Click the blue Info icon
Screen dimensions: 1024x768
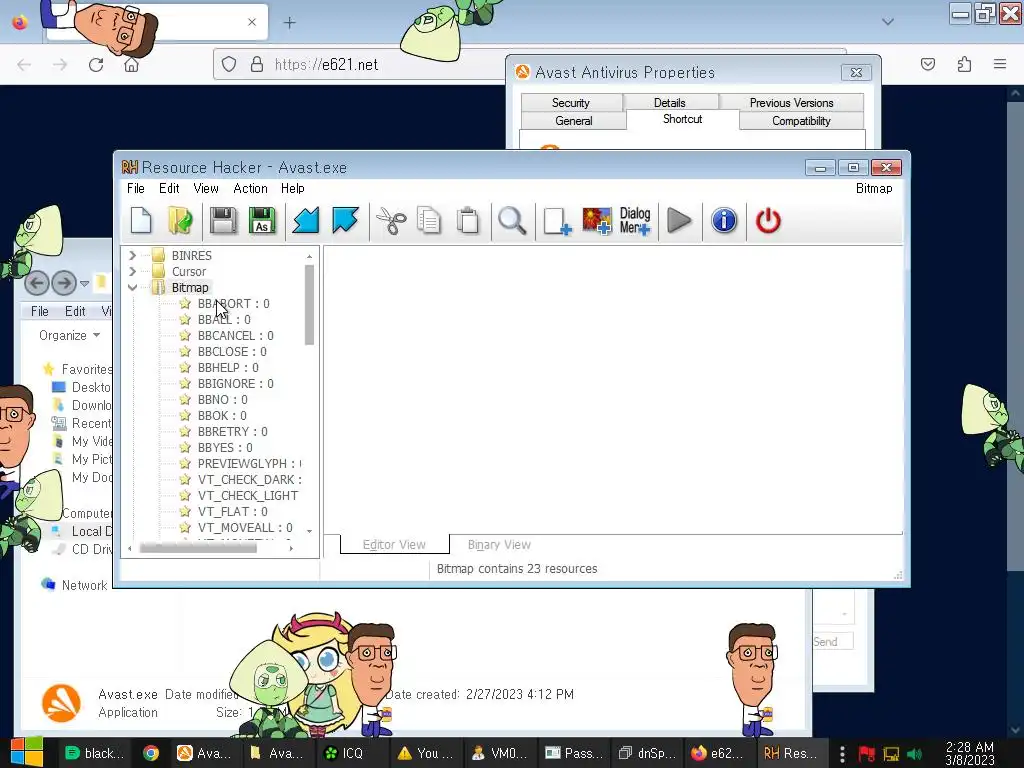(724, 221)
